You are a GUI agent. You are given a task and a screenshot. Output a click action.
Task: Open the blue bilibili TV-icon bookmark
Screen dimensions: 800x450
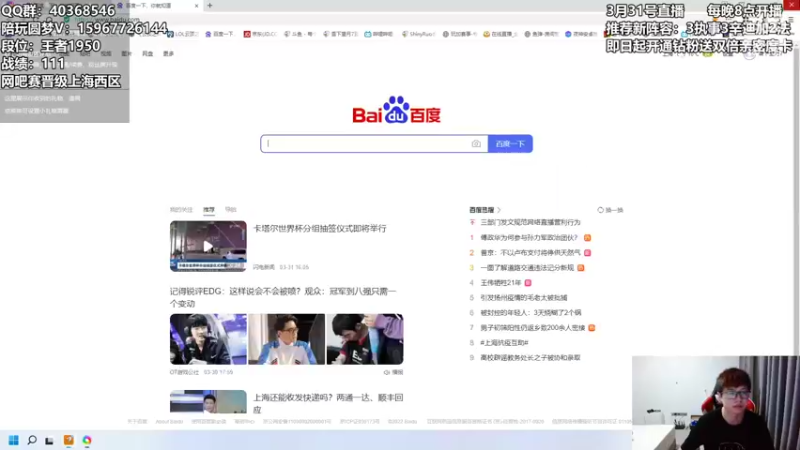[379, 34]
